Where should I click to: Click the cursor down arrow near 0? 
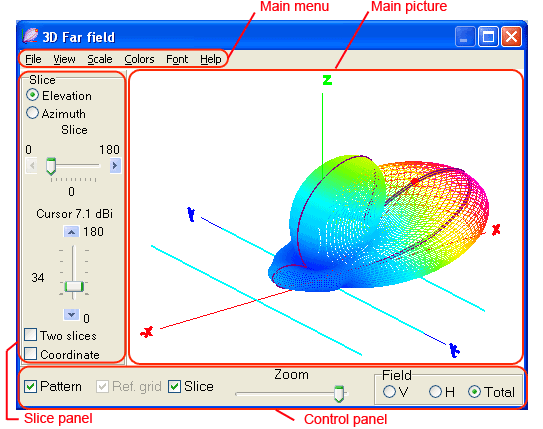coord(71,314)
